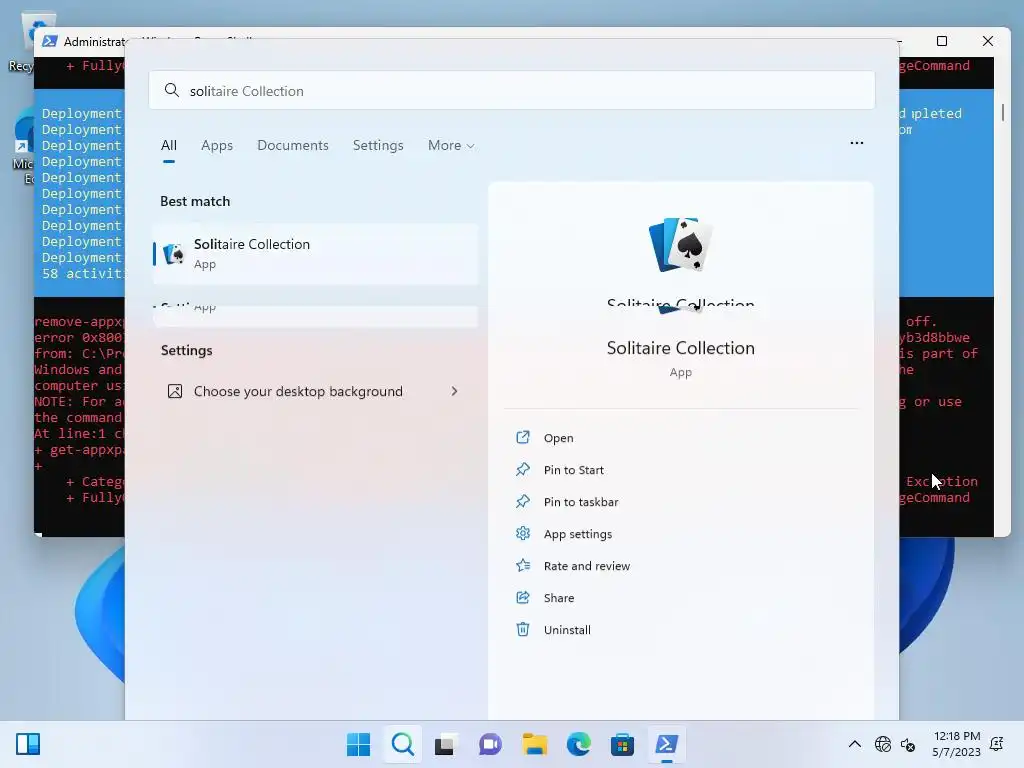This screenshot has width=1024, height=768.
Task: Click the taskbar Search icon
Action: pyautogui.click(x=402, y=744)
